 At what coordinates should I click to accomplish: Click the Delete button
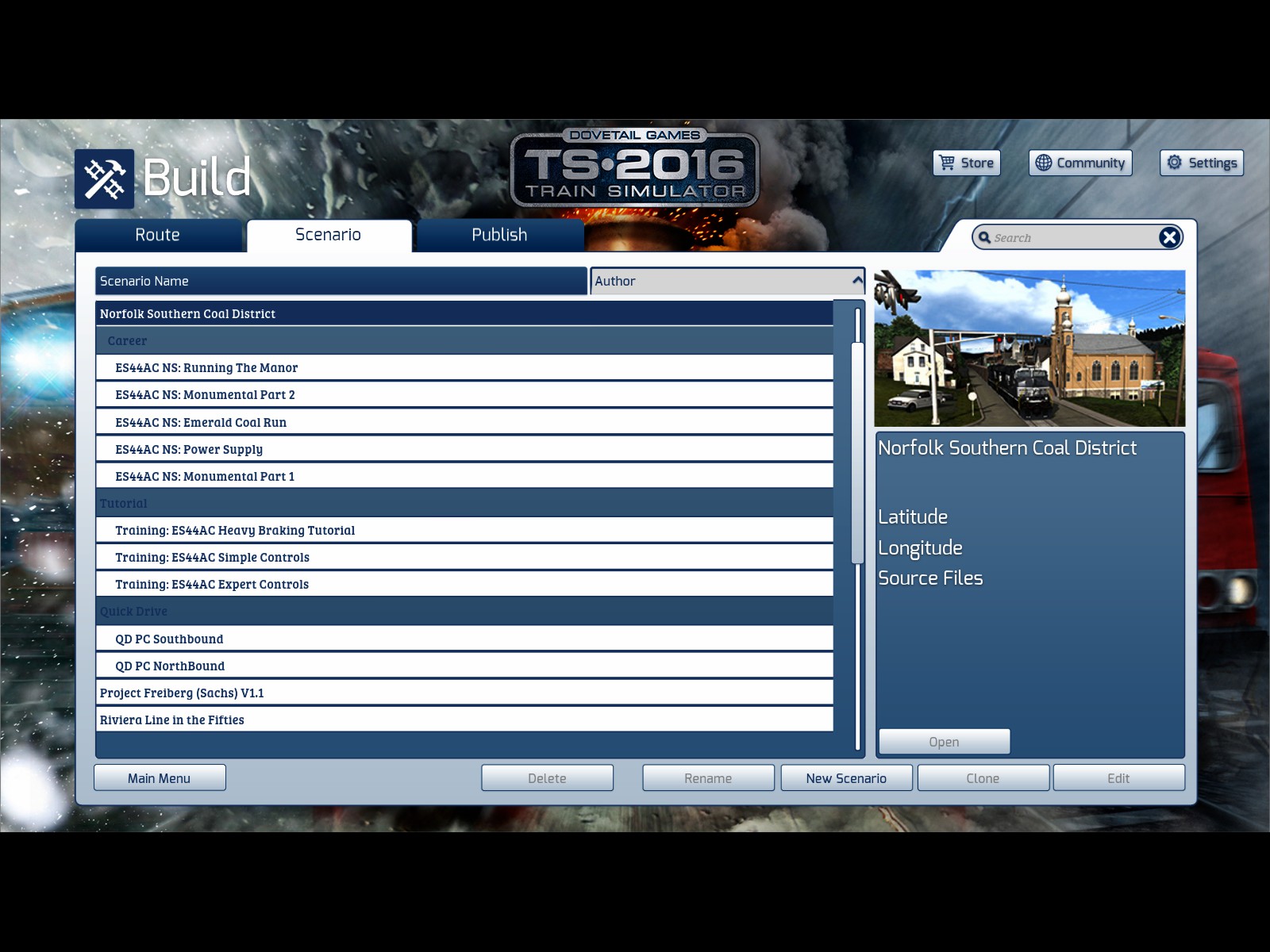click(x=548, y=778)
